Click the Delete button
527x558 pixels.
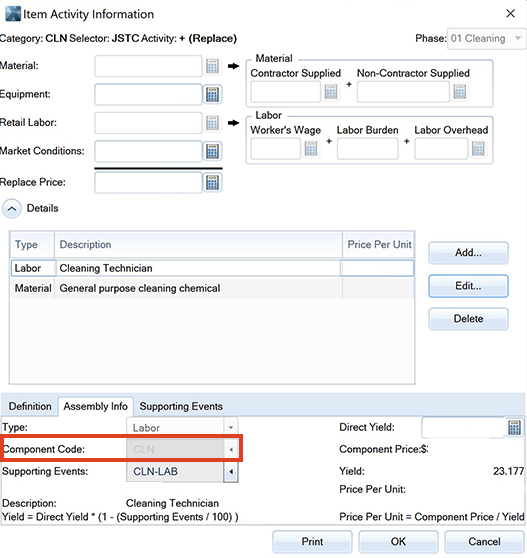coord(468,319)
